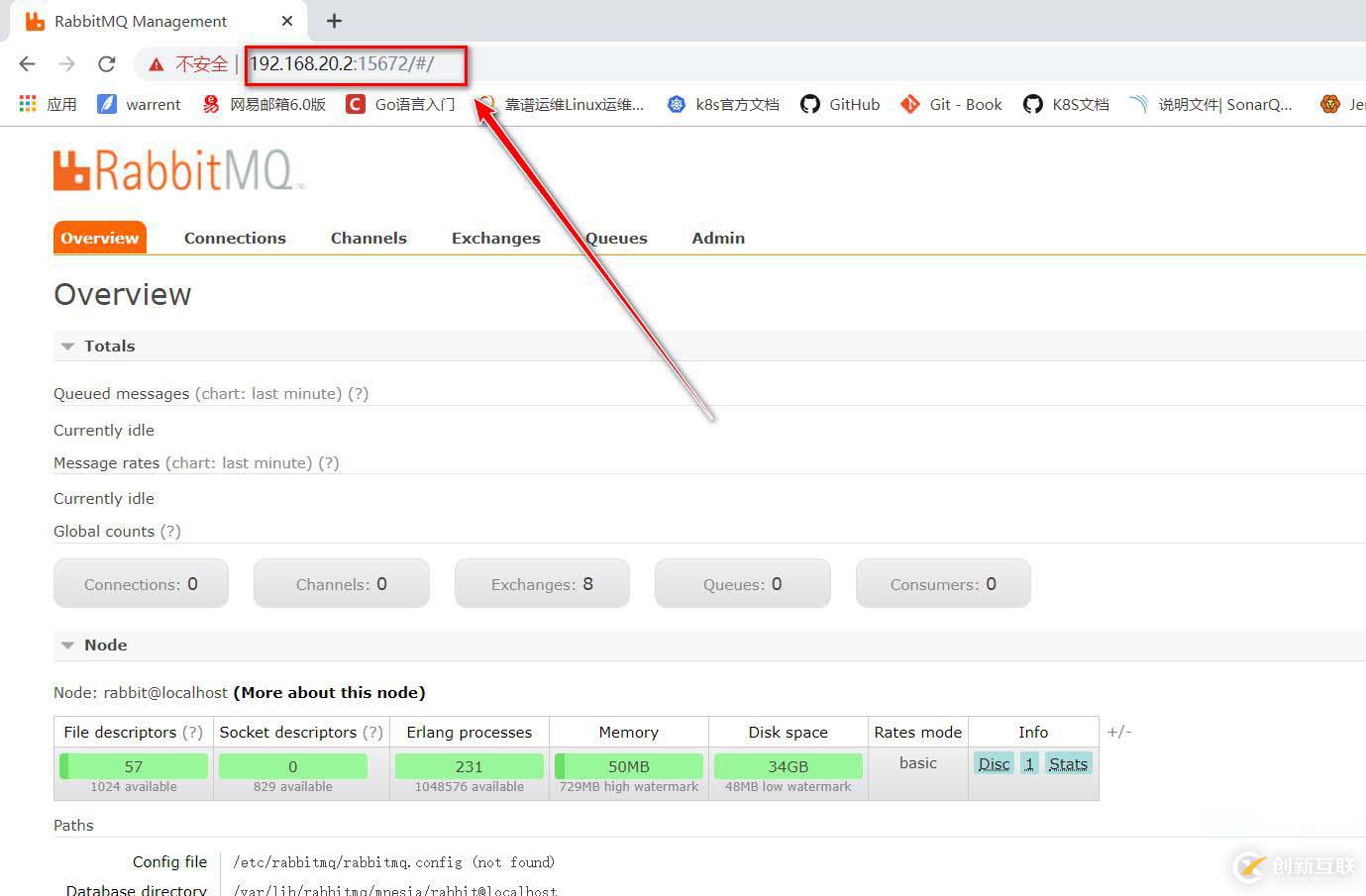Screen dimensions: 1366x896
Task: Click the 'basic' rates mode value
Action: (918, 762)
